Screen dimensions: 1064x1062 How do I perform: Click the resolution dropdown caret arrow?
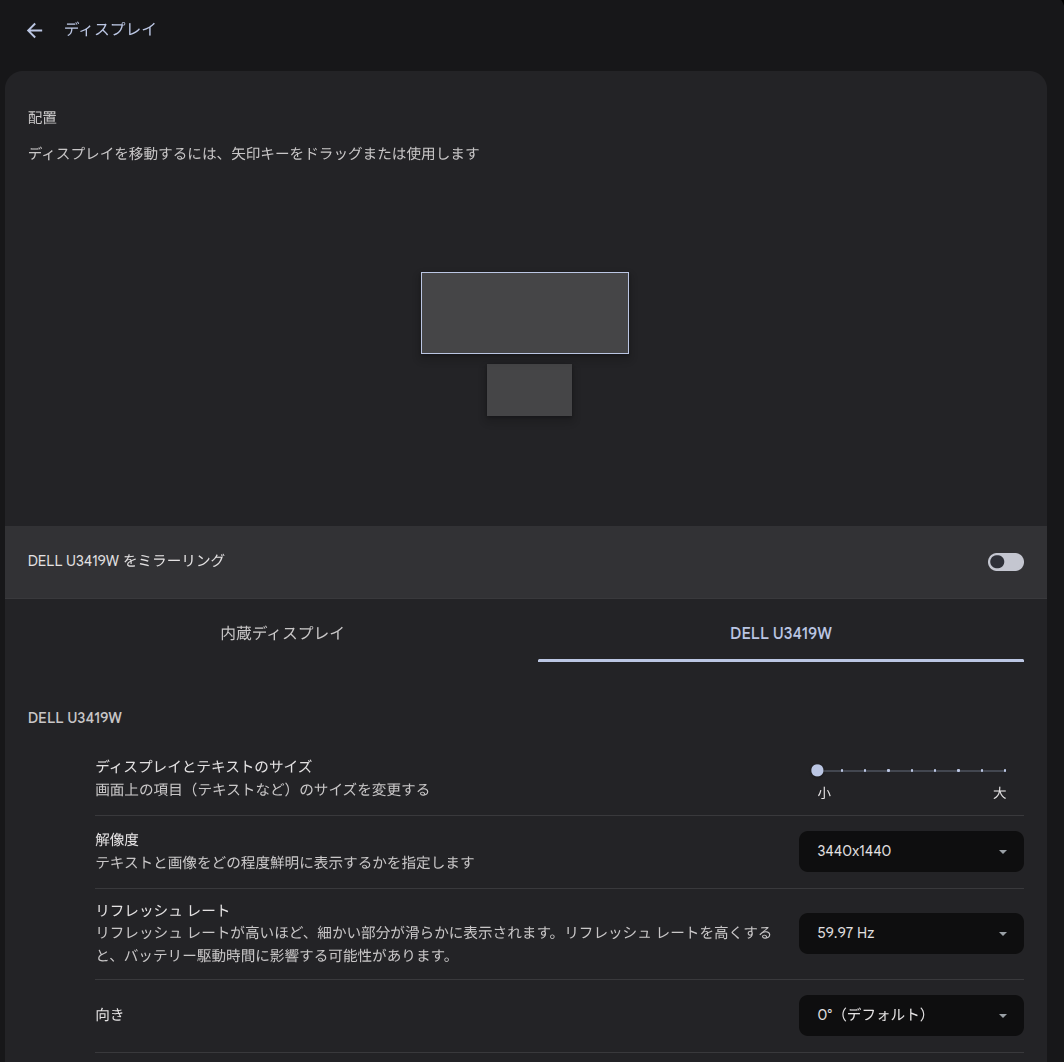coord(1002,852)
